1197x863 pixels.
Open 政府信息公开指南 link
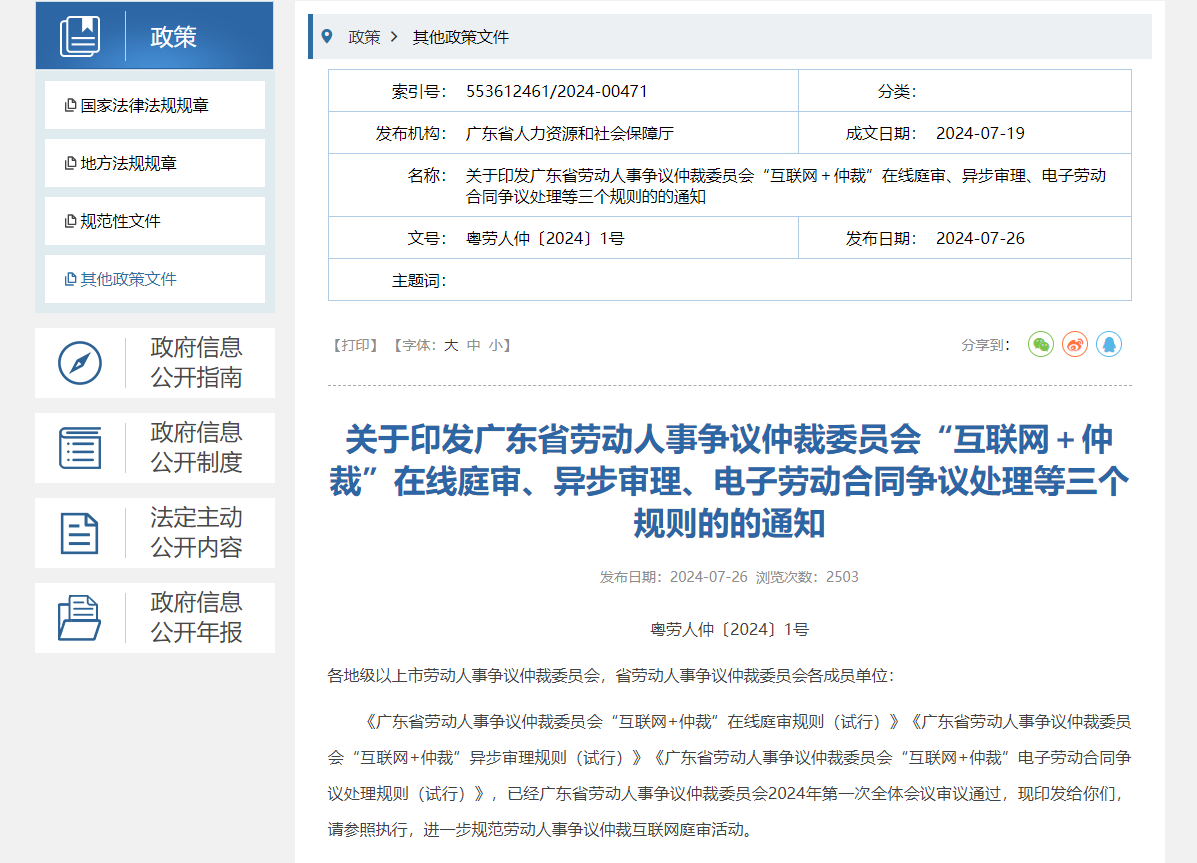196,363
